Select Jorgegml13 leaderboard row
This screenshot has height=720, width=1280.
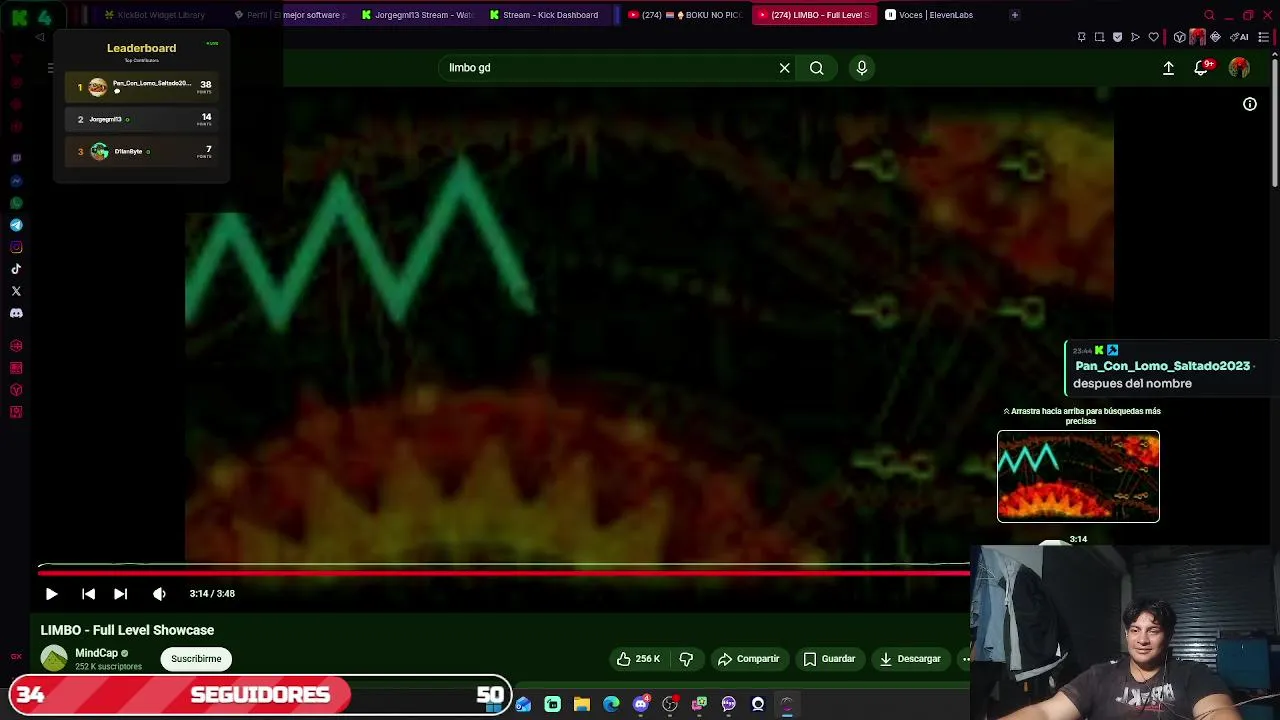coord(141,119)
